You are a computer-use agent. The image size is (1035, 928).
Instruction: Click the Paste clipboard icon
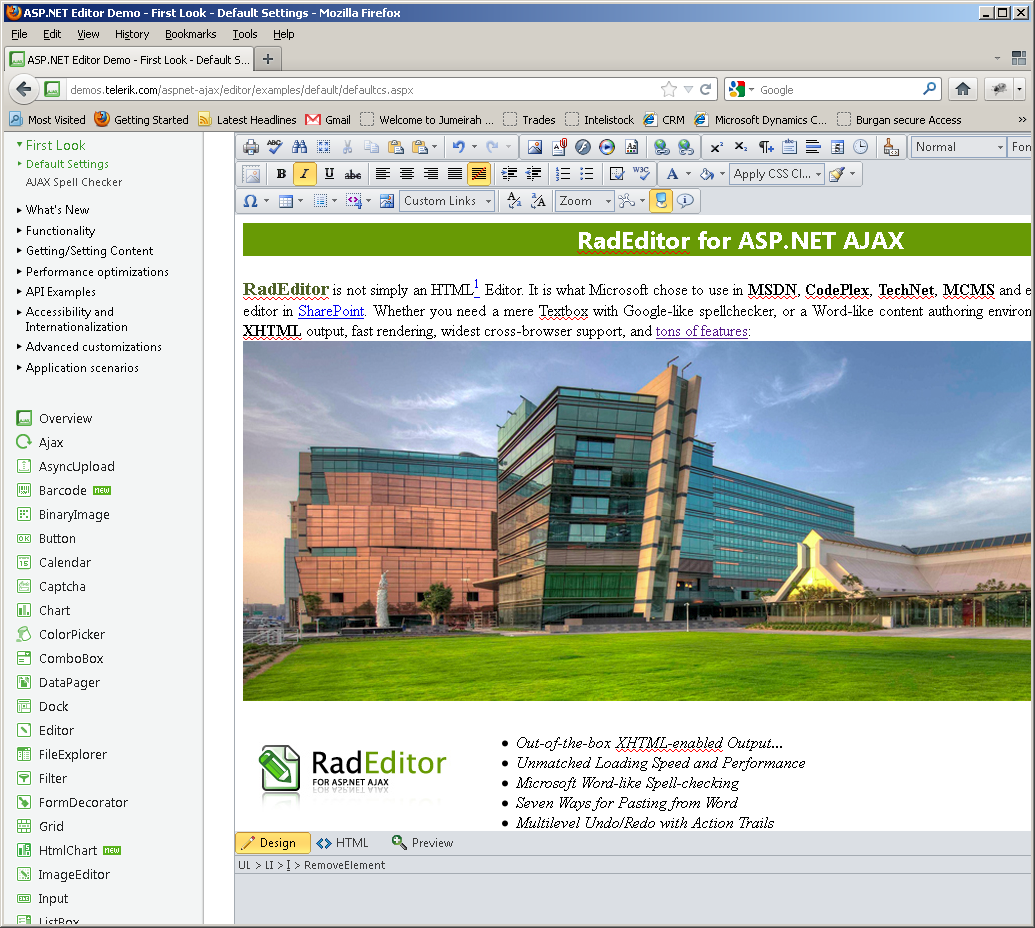395,147
